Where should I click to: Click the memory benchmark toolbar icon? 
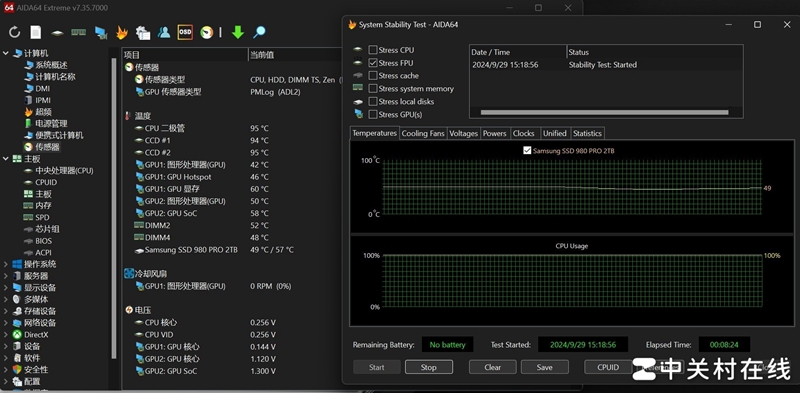coord(78,33)
